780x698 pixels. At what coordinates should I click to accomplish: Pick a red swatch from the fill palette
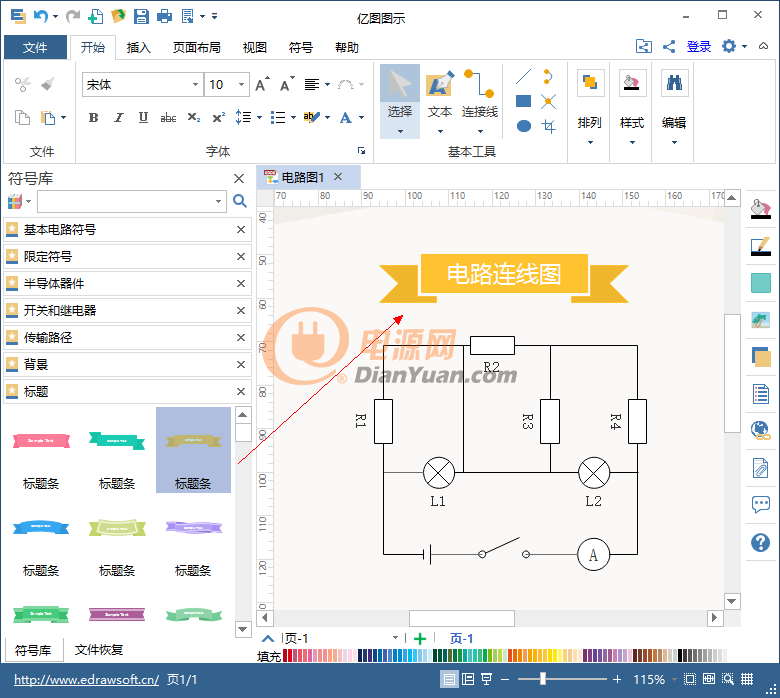(286, 655)
